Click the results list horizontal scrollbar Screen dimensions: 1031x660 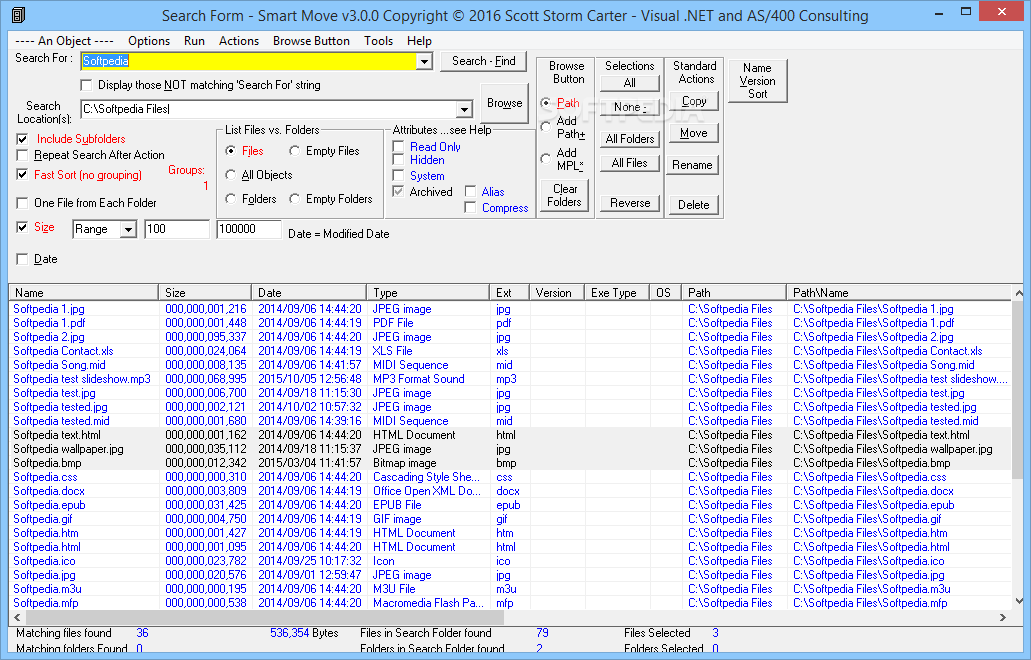[264, 617]
